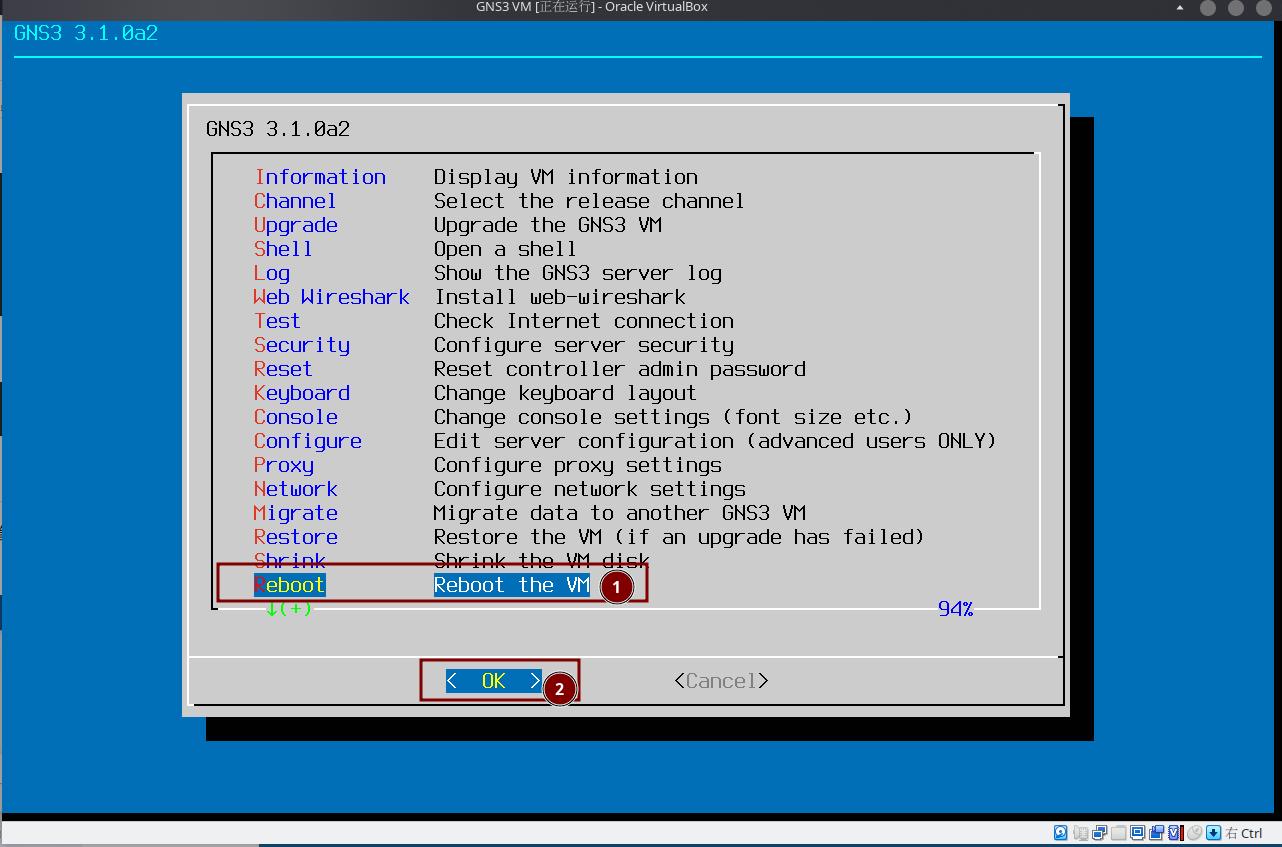Click the 94% scroll position indicator
Image resolution: width=1282 pixels, height=847 pixels.
coord(956,609)
